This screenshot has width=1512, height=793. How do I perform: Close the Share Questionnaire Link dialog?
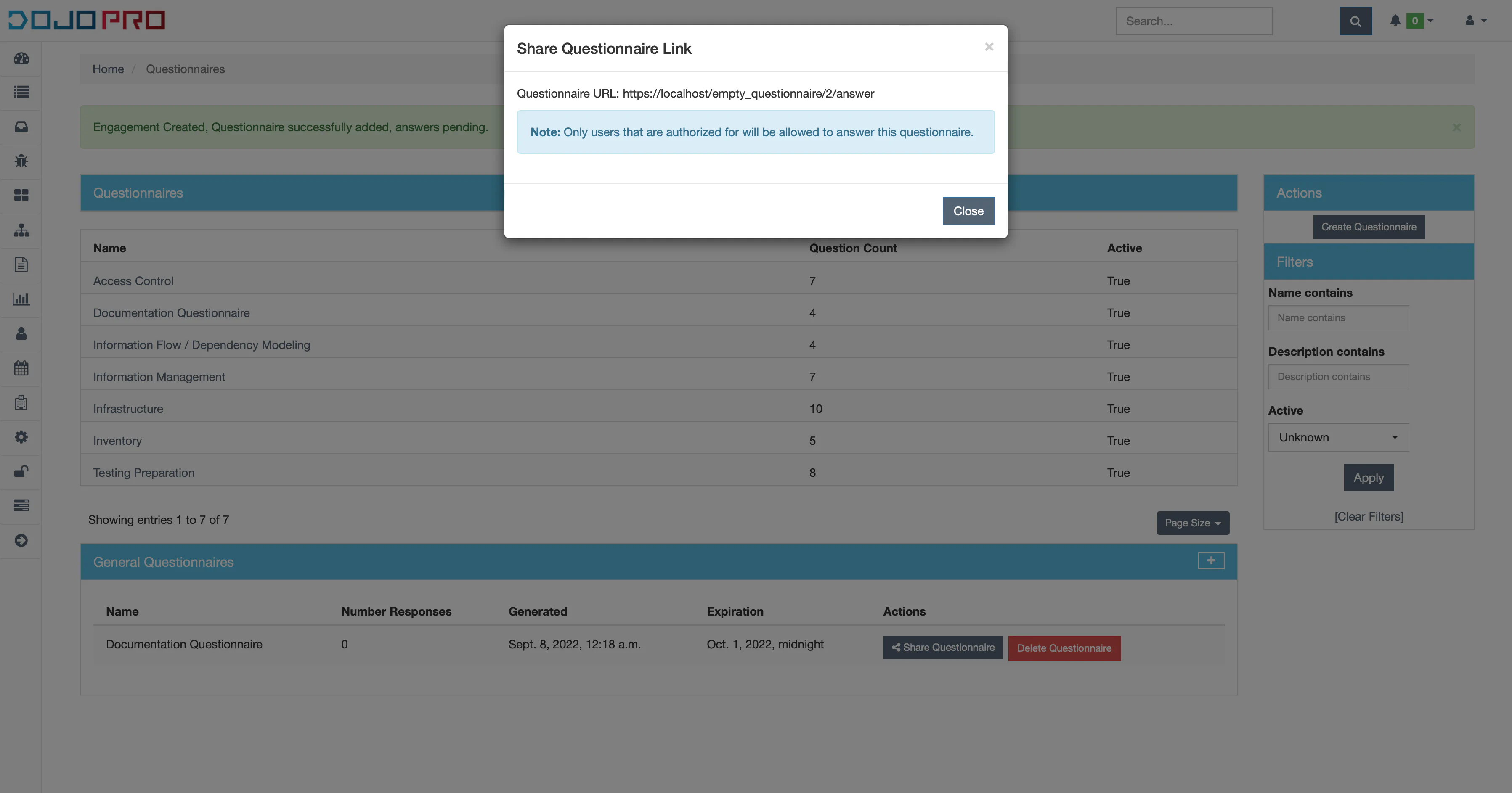click(968, 211)
